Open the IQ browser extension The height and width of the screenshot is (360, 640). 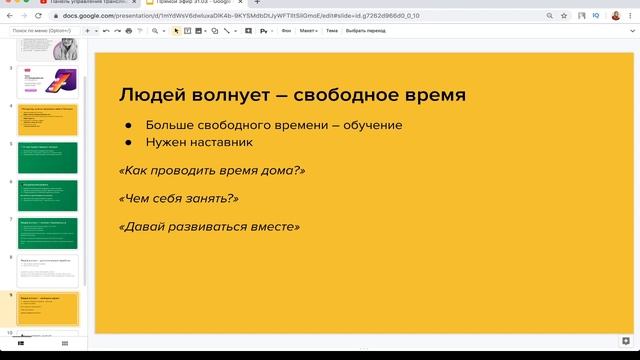[596, 16]
